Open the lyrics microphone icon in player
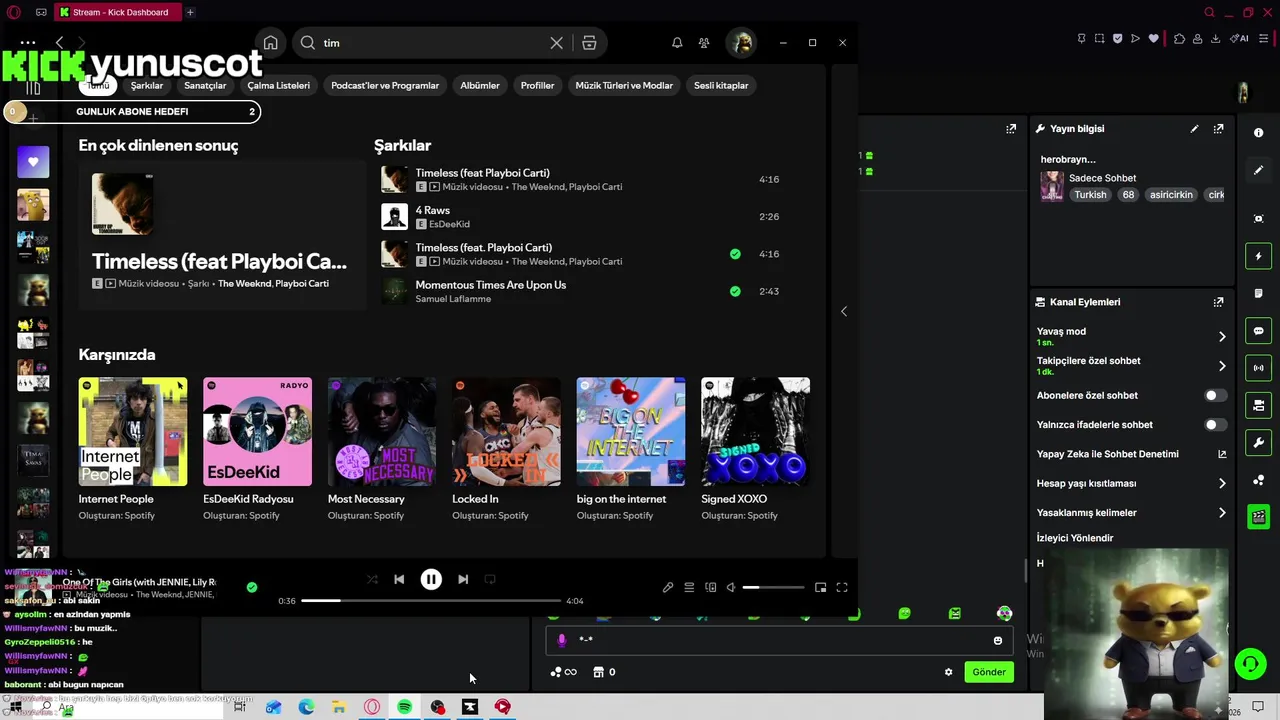 pyautogui.click(x=668, y=588)
